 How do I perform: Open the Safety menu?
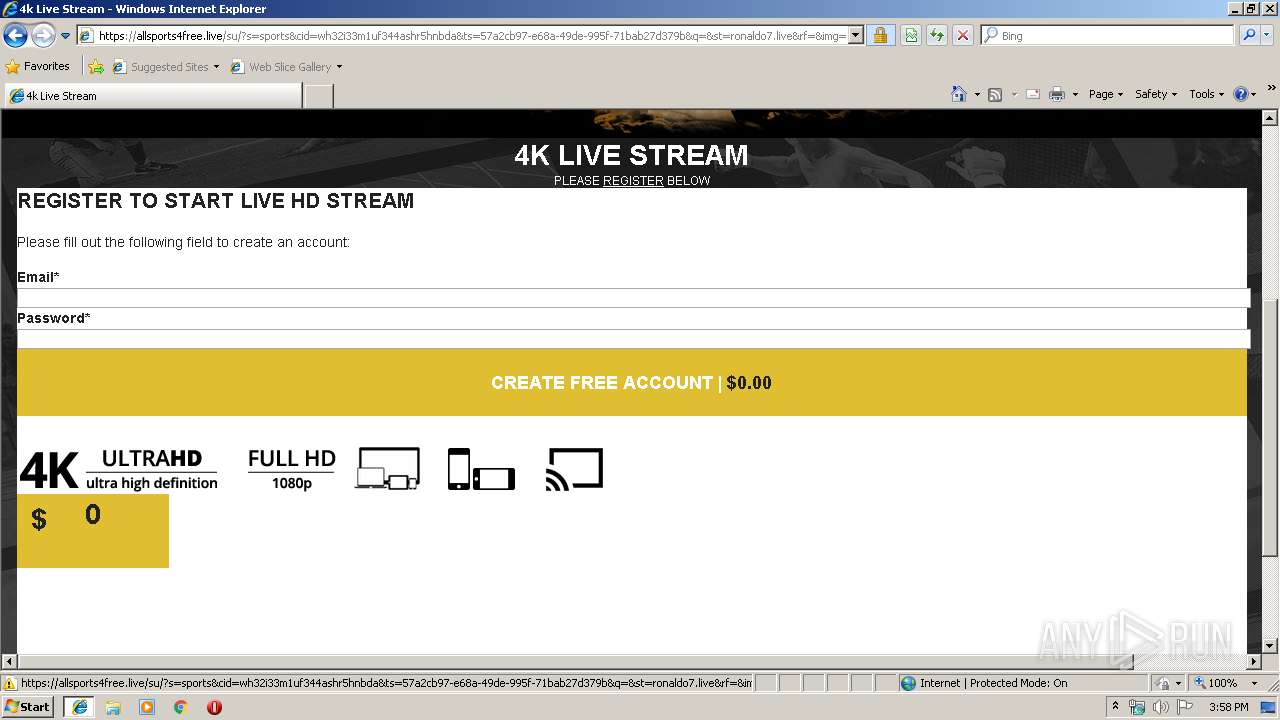pos(1156,94)
